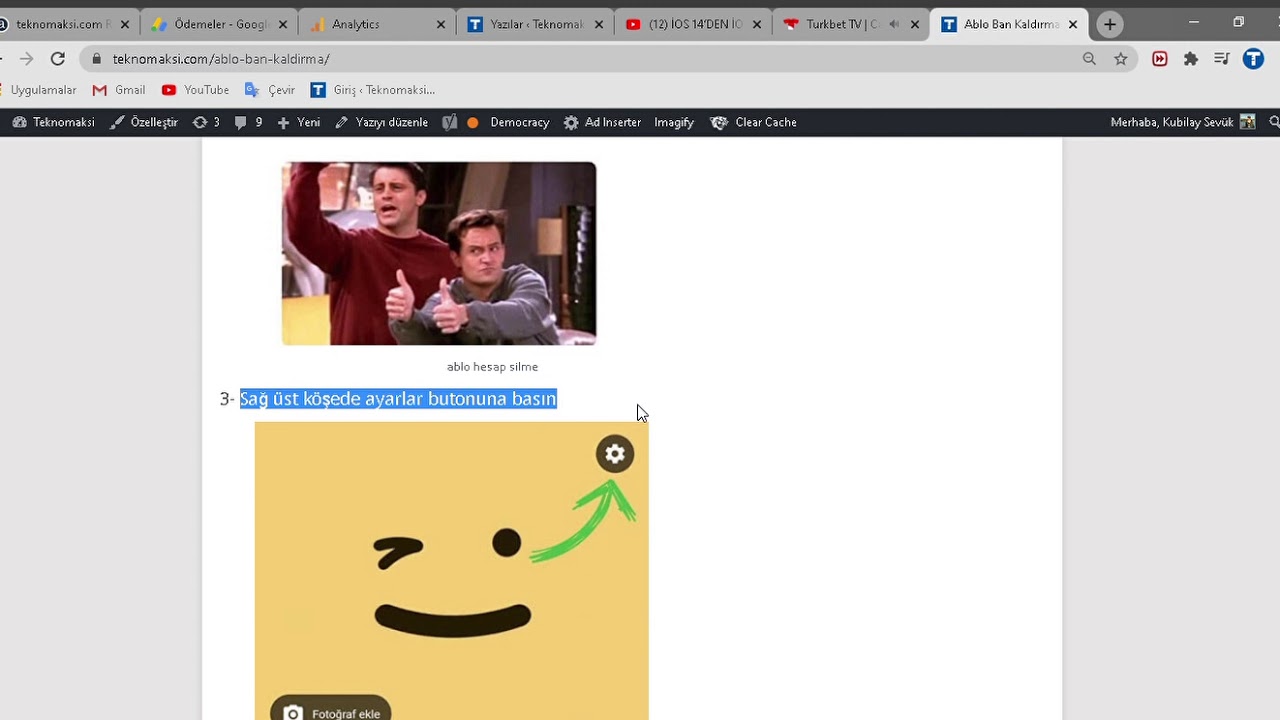The image size is (1280, 720).
Task: Open the zoom magnifier in address bar
Action: [x=1089, y=59]
